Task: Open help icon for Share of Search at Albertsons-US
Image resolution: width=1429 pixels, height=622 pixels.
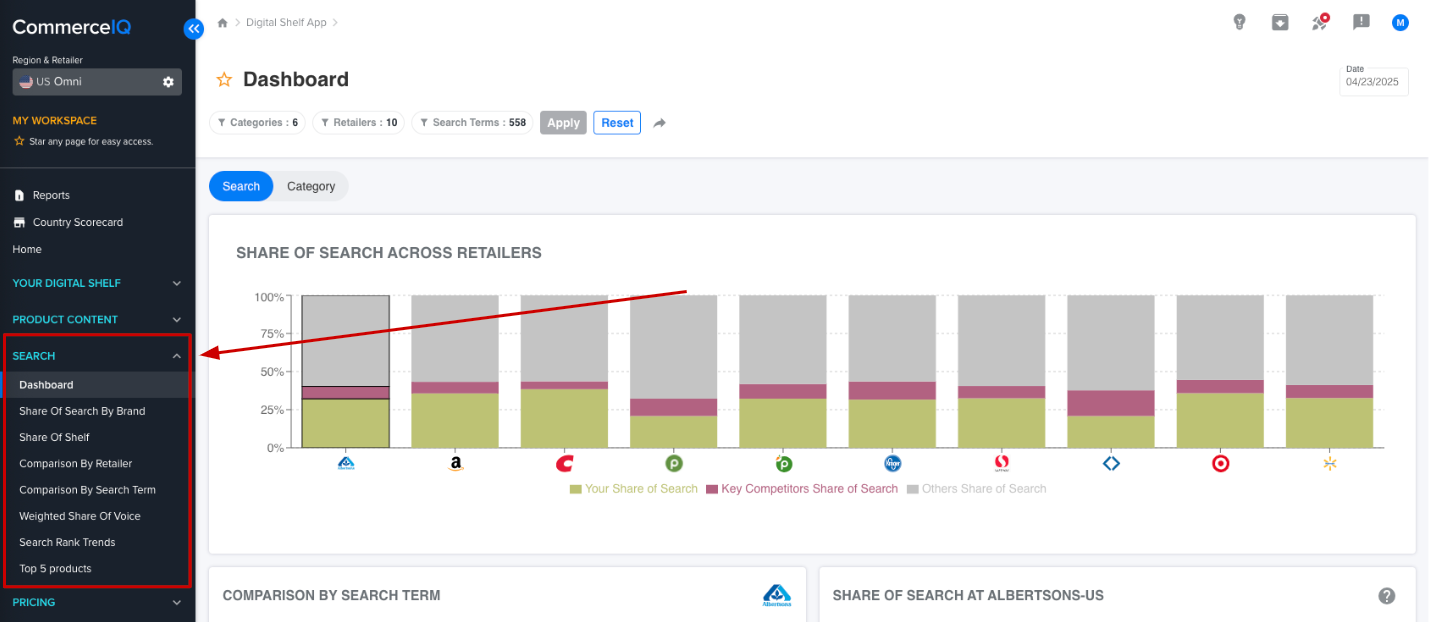Action: click(x=1387, y=596)
